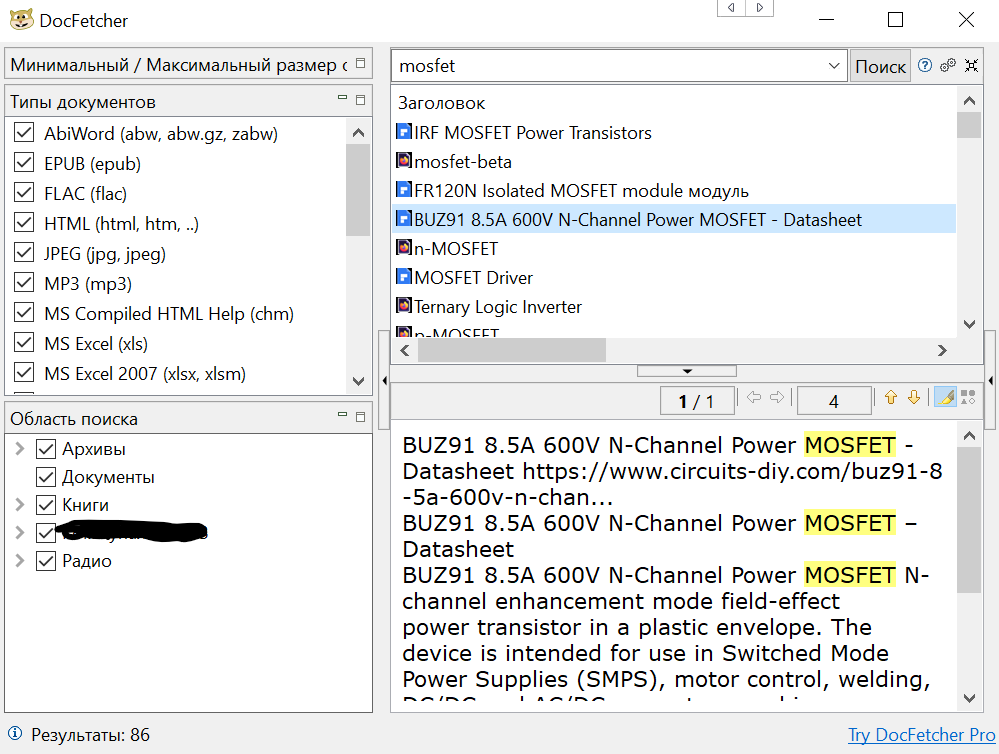
Task: Uncheck AbiWord document type
Action: (24, 133)
